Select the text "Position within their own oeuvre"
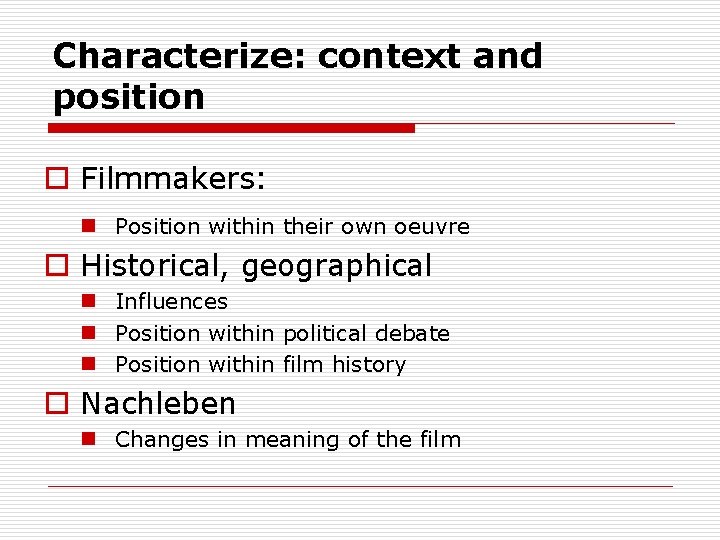This screenshot has height=540, width=720. (292, 227)
